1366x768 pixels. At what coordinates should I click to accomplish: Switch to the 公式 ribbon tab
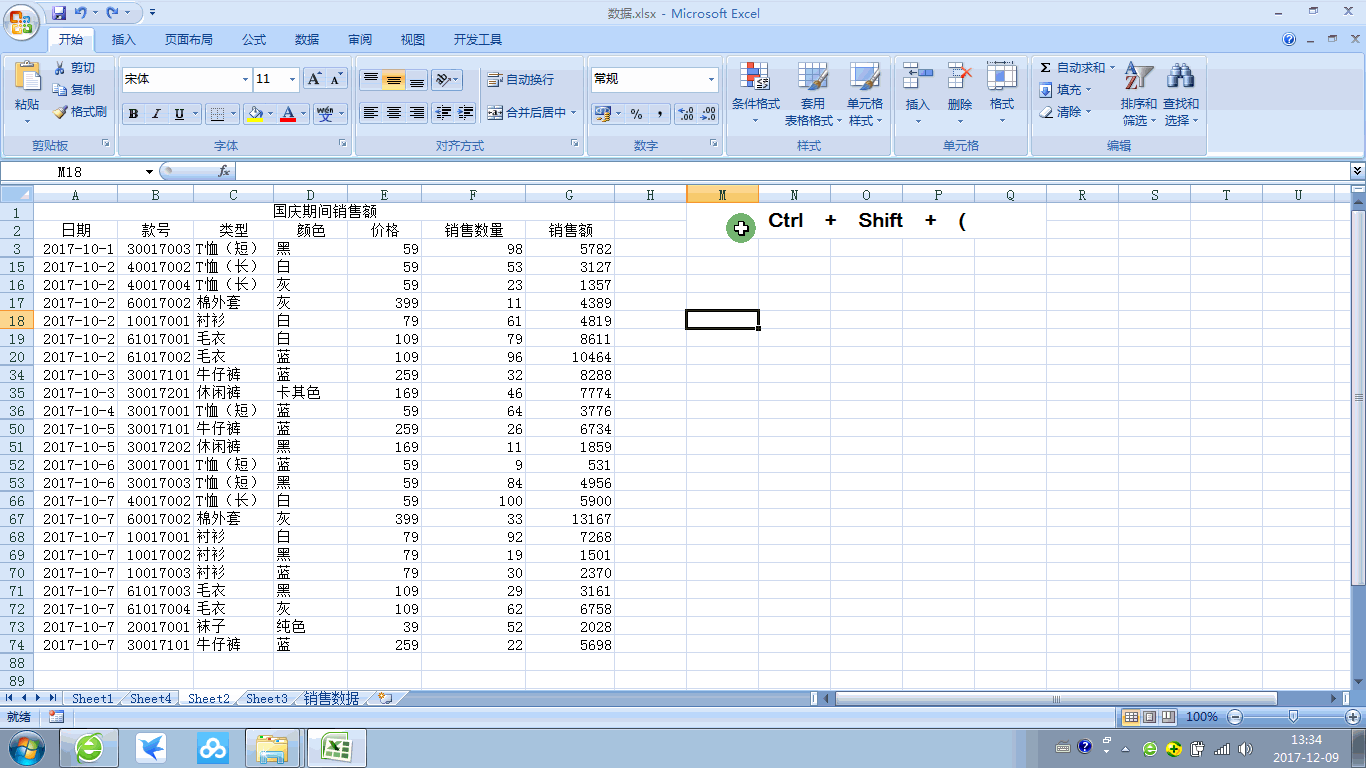(254, 40)
